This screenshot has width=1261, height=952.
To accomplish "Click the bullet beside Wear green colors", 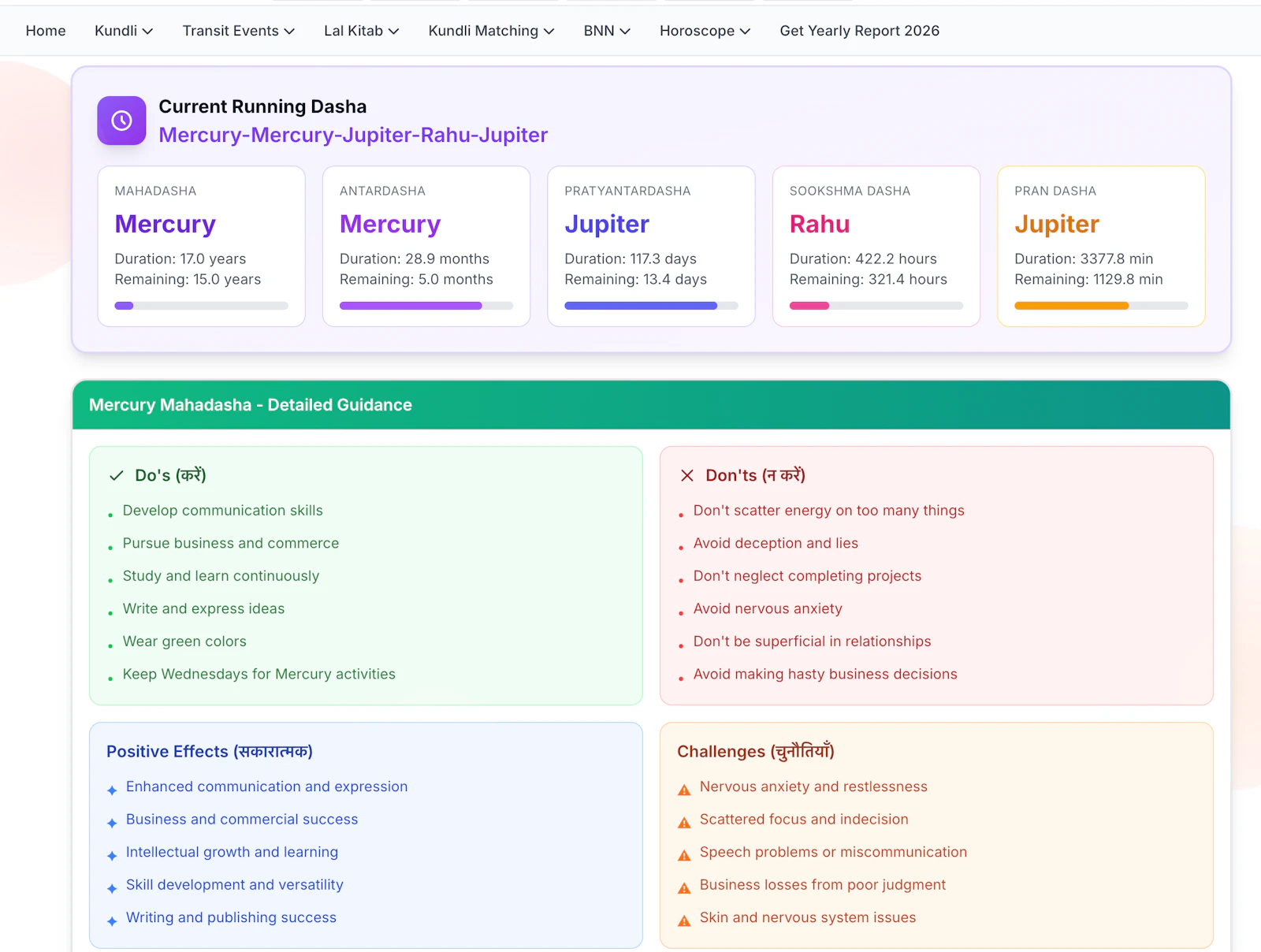I will point(109,645).
